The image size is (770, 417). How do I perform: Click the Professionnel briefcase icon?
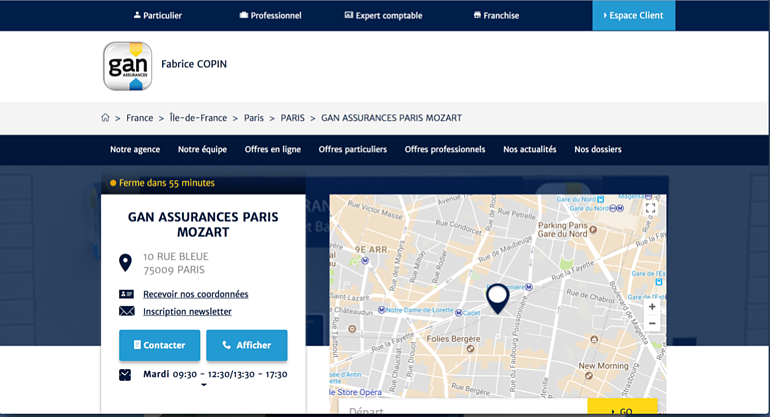coord(244,15)
